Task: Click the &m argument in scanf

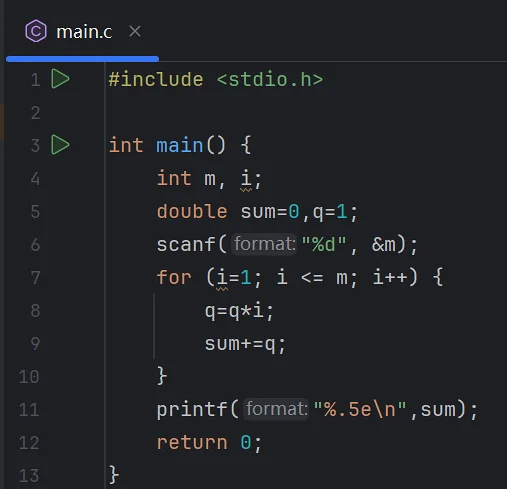Action: (383, 244)
